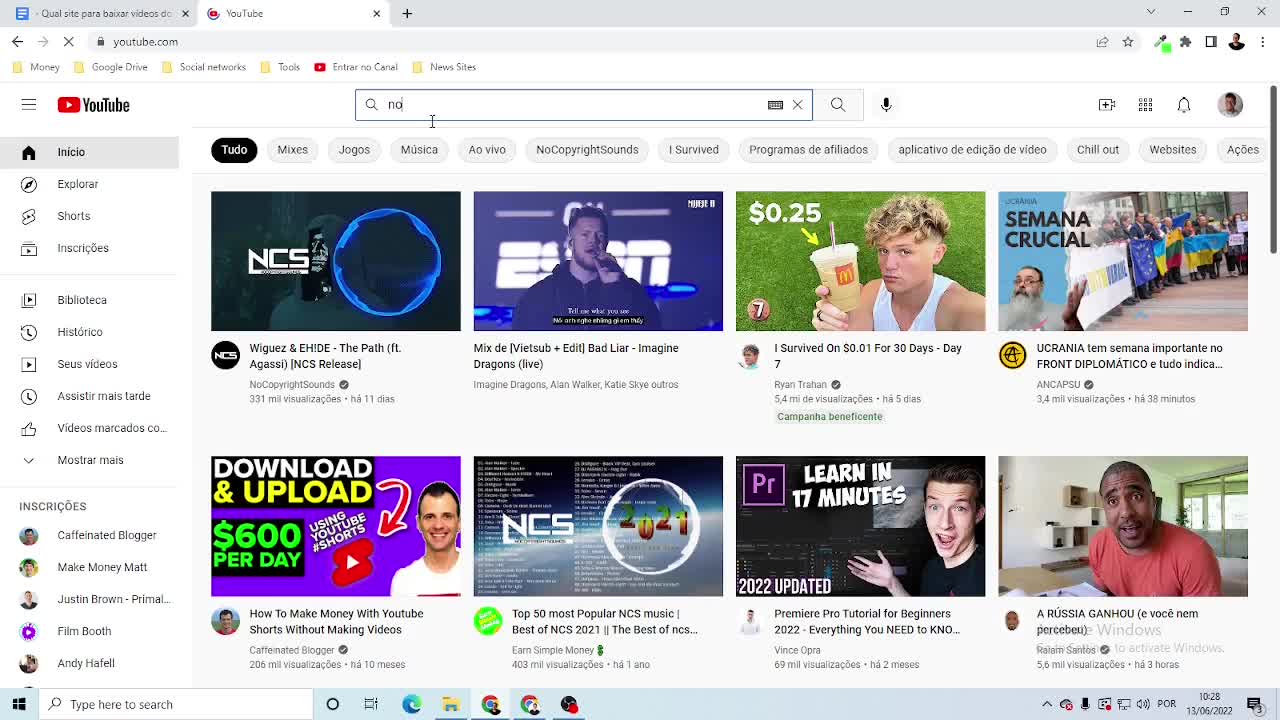Image resolution: width=1280 pixels, height=720 pixels.
Task: Select the Mixes filter chip
Action: click(x=292, y=150)
